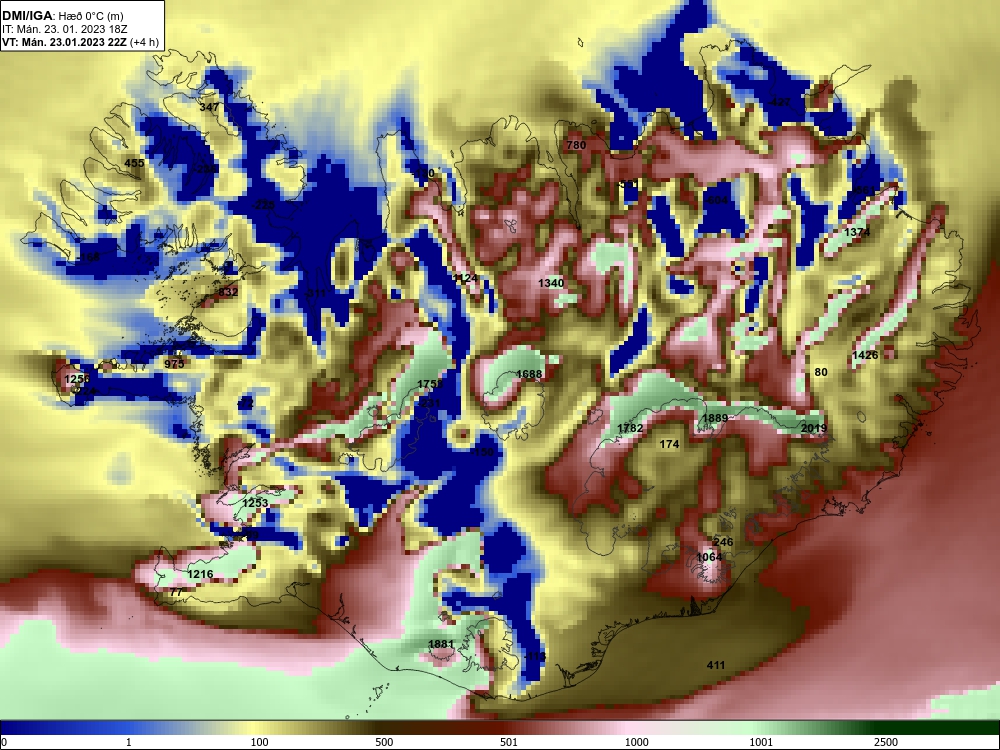Click the map value '246'
This screenshot has height=750, width=1000.
click(723, 542)
